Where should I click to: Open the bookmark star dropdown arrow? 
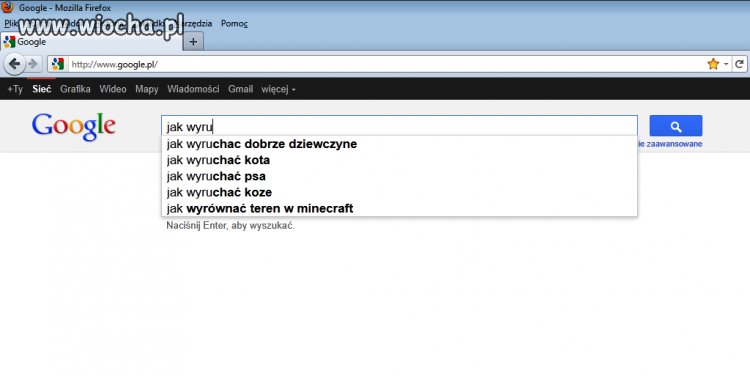[726, 64]
